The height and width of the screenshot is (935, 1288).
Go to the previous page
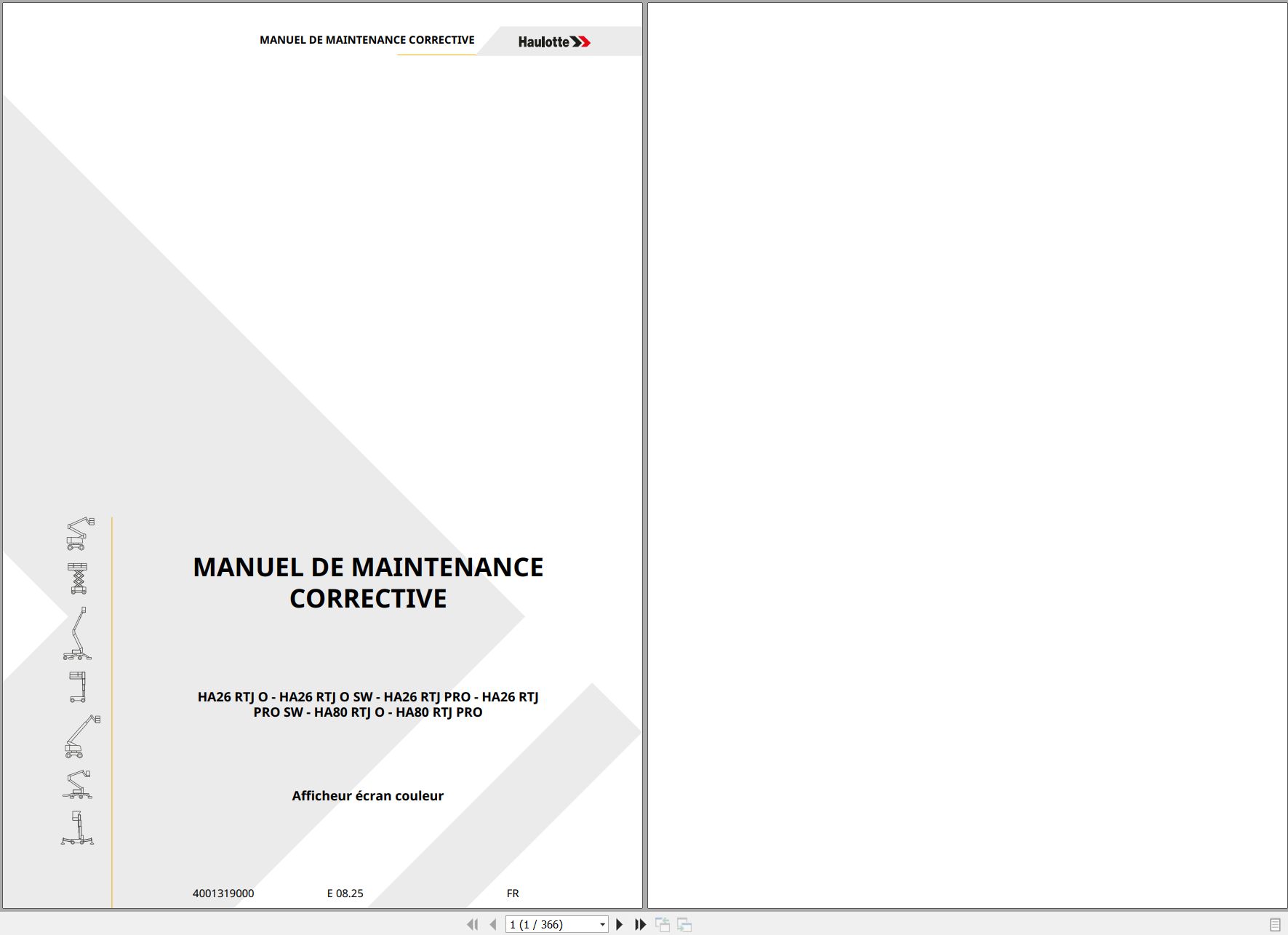click(x=493, y=924)
